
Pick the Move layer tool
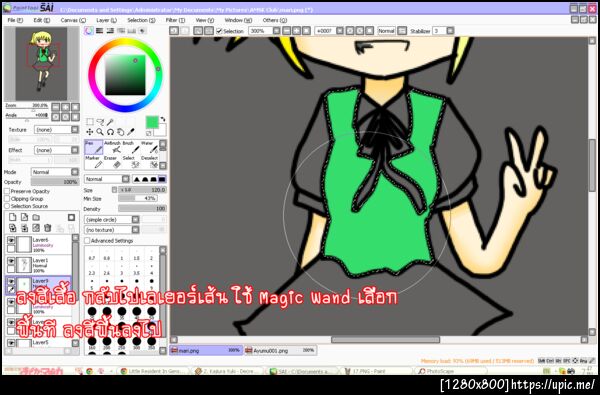tap(90, 132)
